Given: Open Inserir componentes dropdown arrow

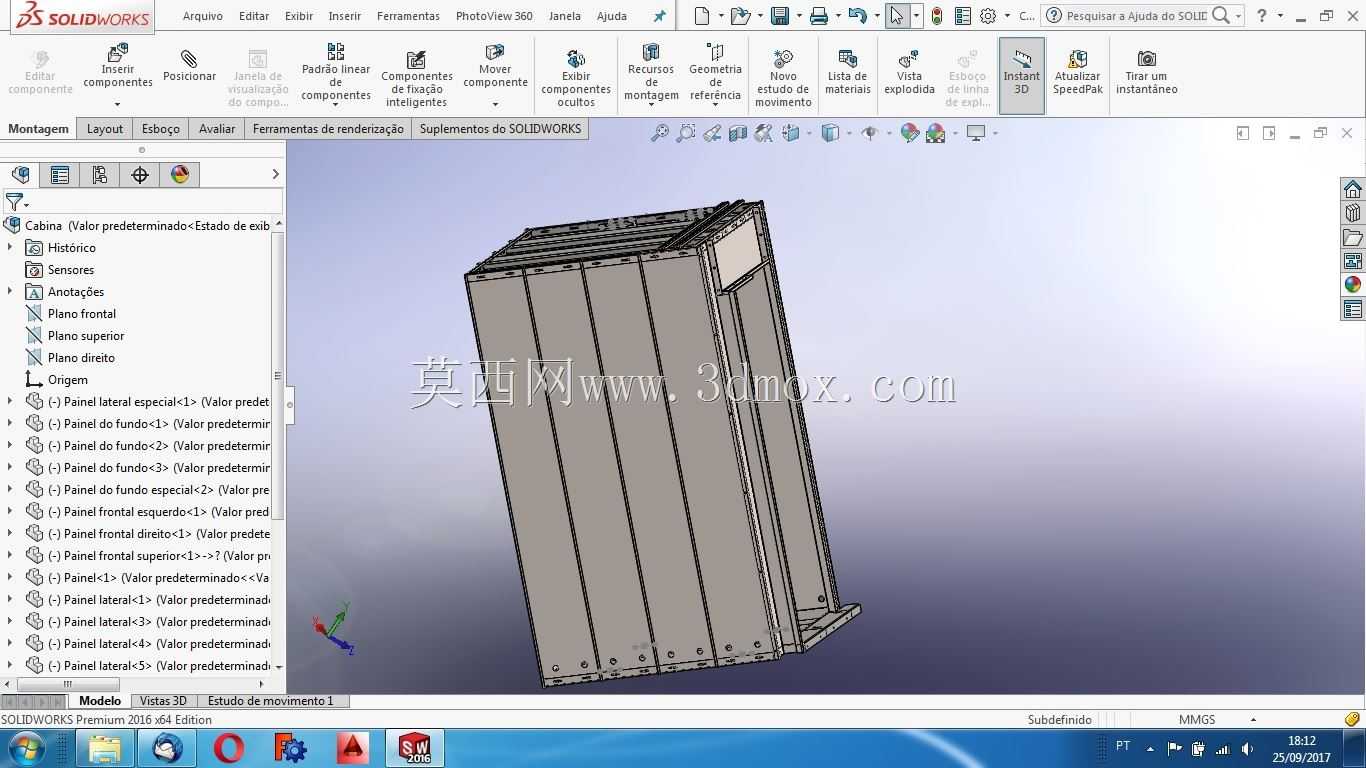Looking at the screenshot, I should (x=117, y=104).
